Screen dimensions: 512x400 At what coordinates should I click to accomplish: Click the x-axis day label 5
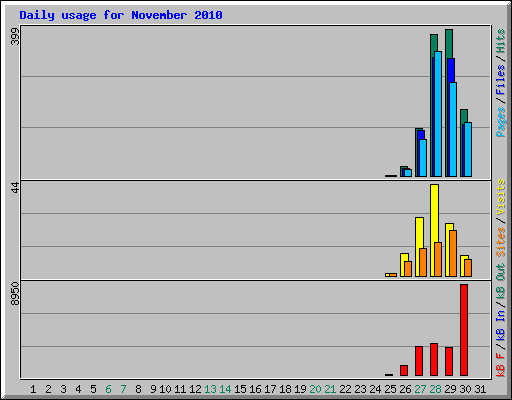93,389
